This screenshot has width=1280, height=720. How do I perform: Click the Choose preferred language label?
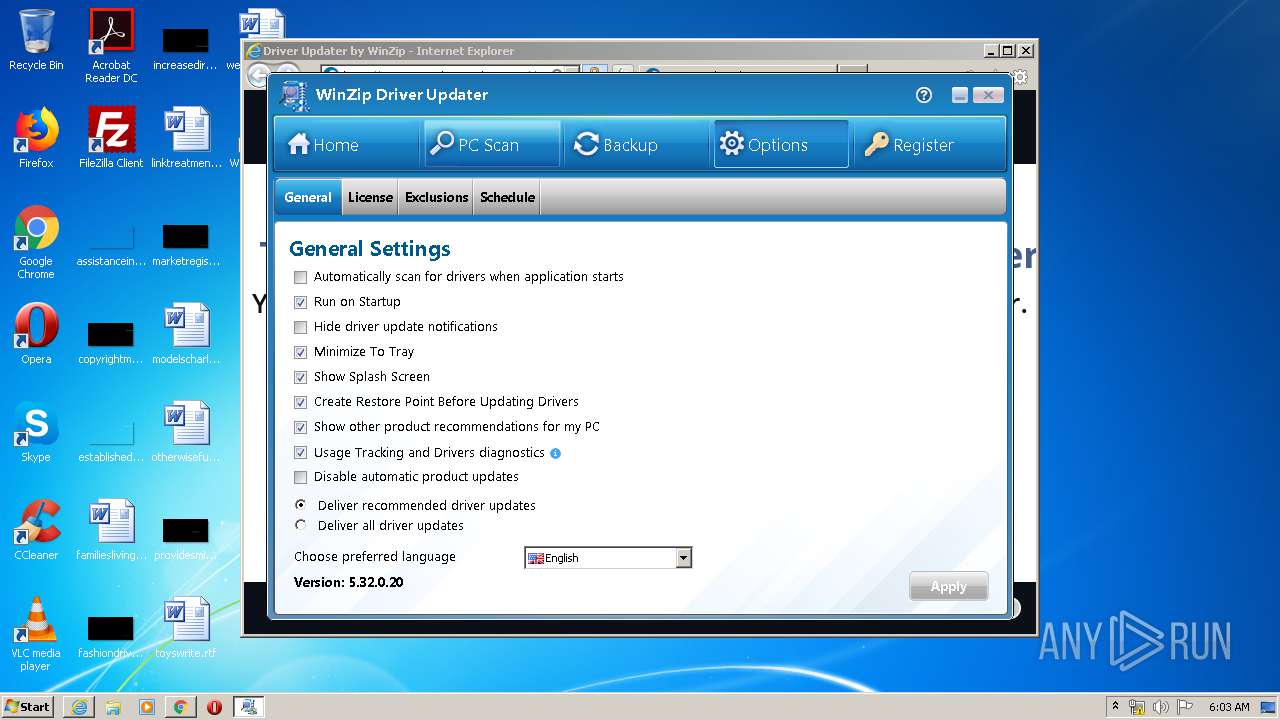375,557
